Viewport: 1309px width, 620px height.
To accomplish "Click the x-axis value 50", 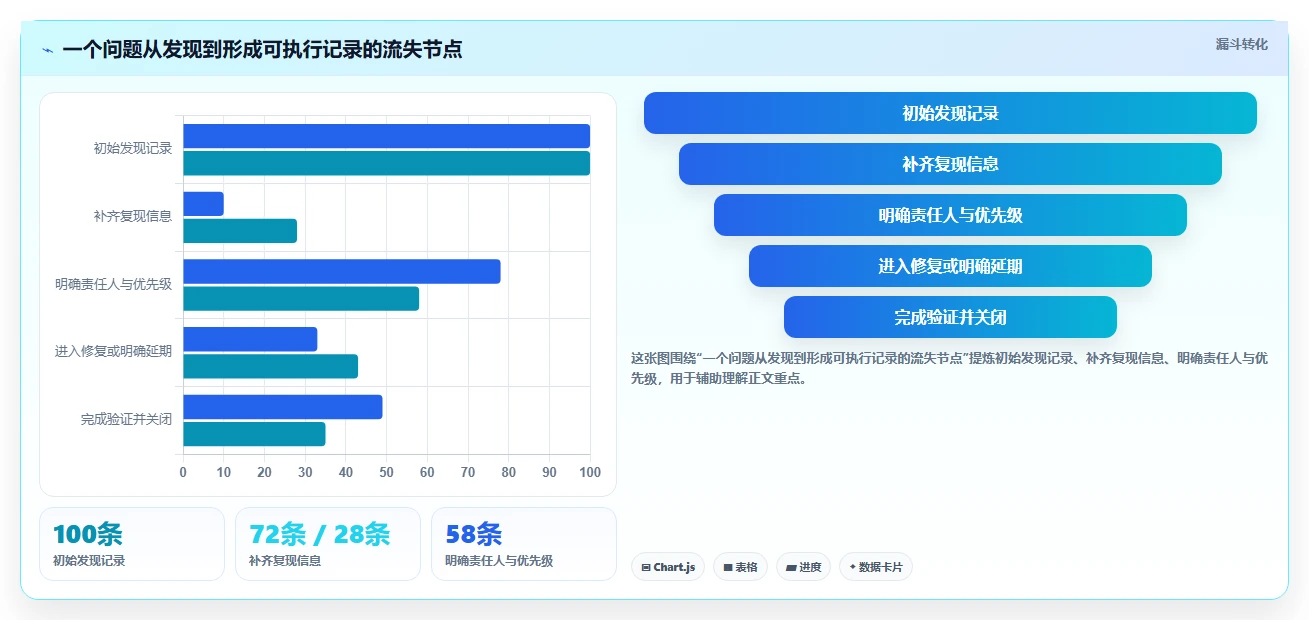I will (x=386, y=472).
